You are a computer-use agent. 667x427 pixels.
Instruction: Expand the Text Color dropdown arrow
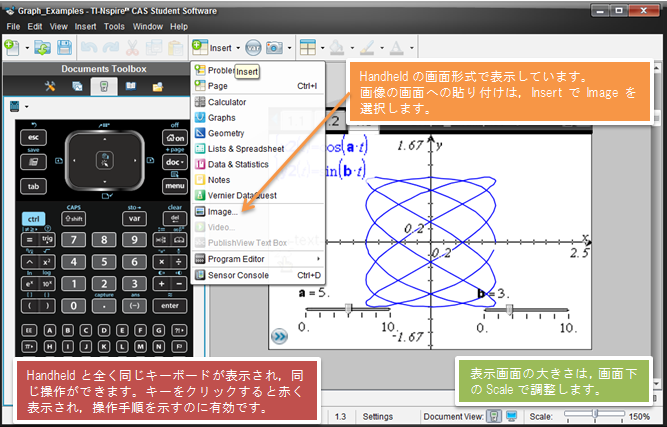412,48
